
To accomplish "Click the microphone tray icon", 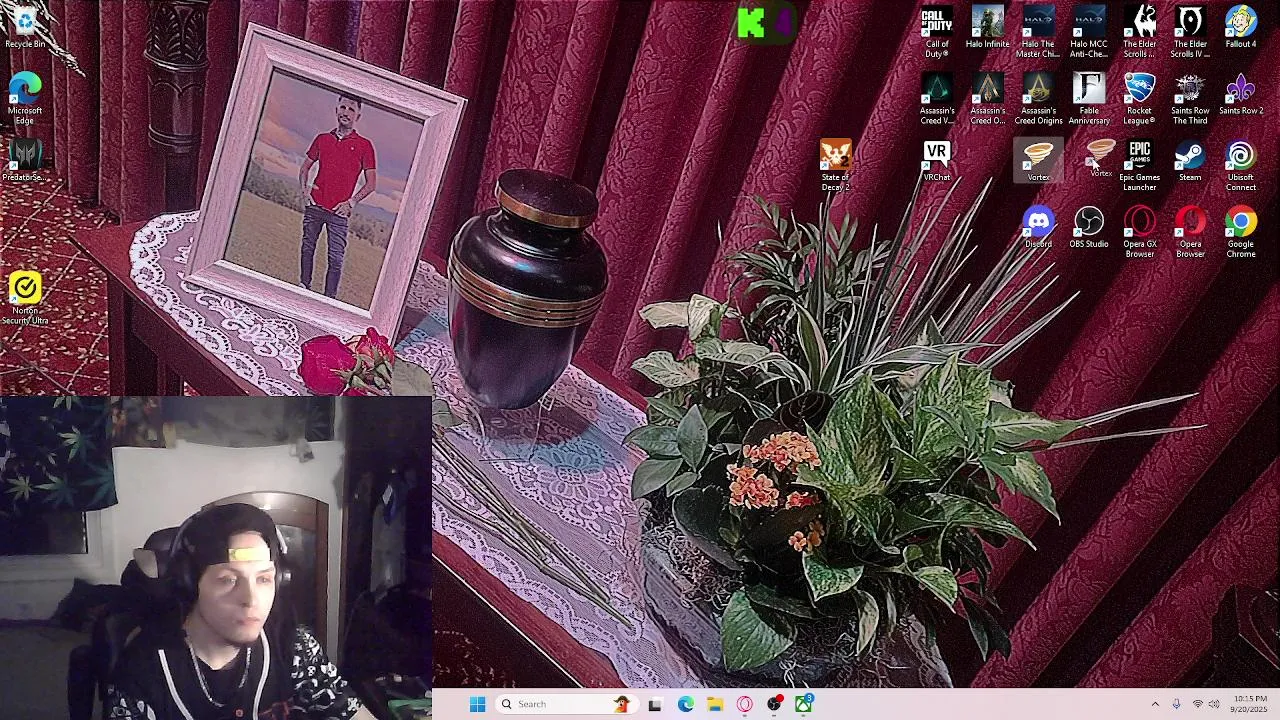I will [1176, 704].
